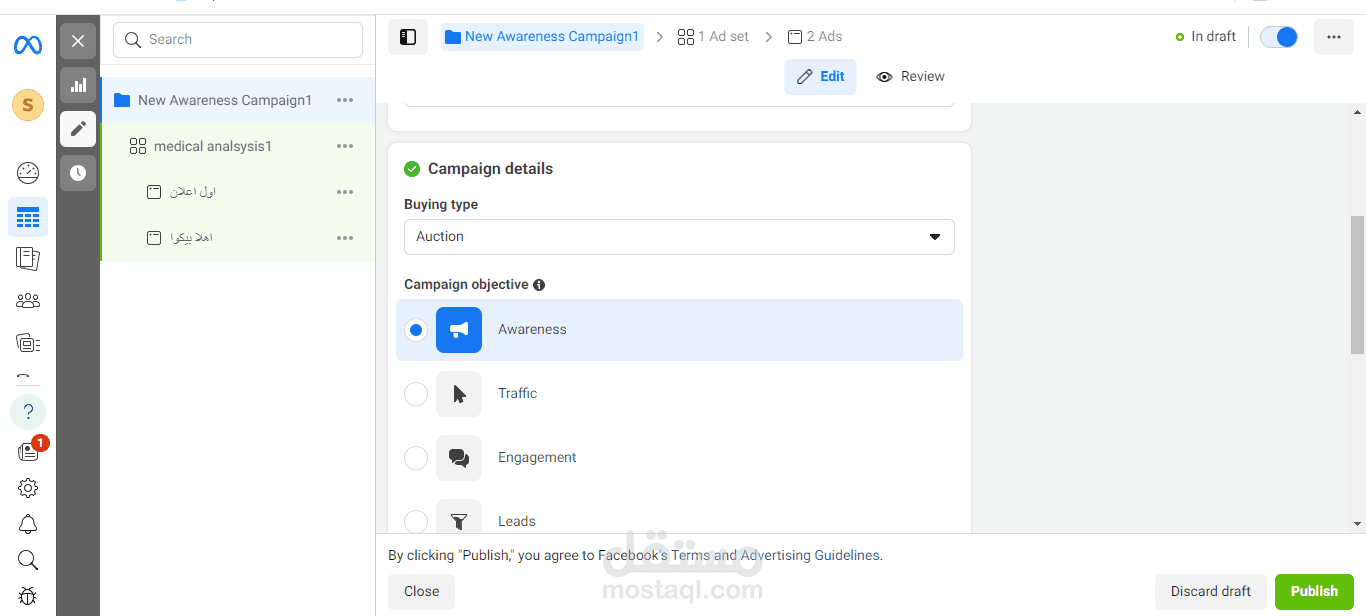This screenshot has height=616, width=1366.
Task: Switch to the Review tab
Action: tap(910, 77)
